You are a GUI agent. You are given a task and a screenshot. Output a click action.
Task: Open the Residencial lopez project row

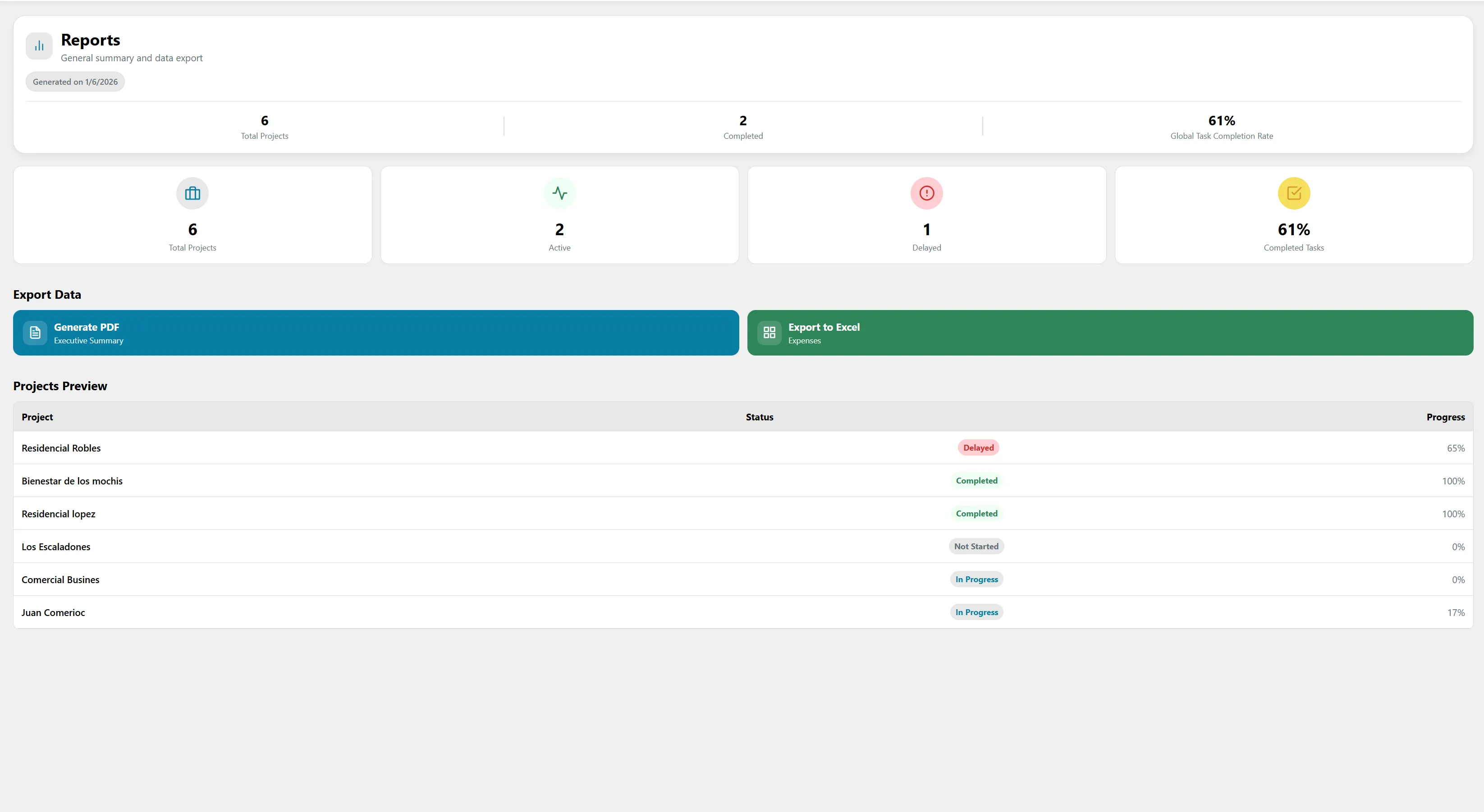point(743,514)
